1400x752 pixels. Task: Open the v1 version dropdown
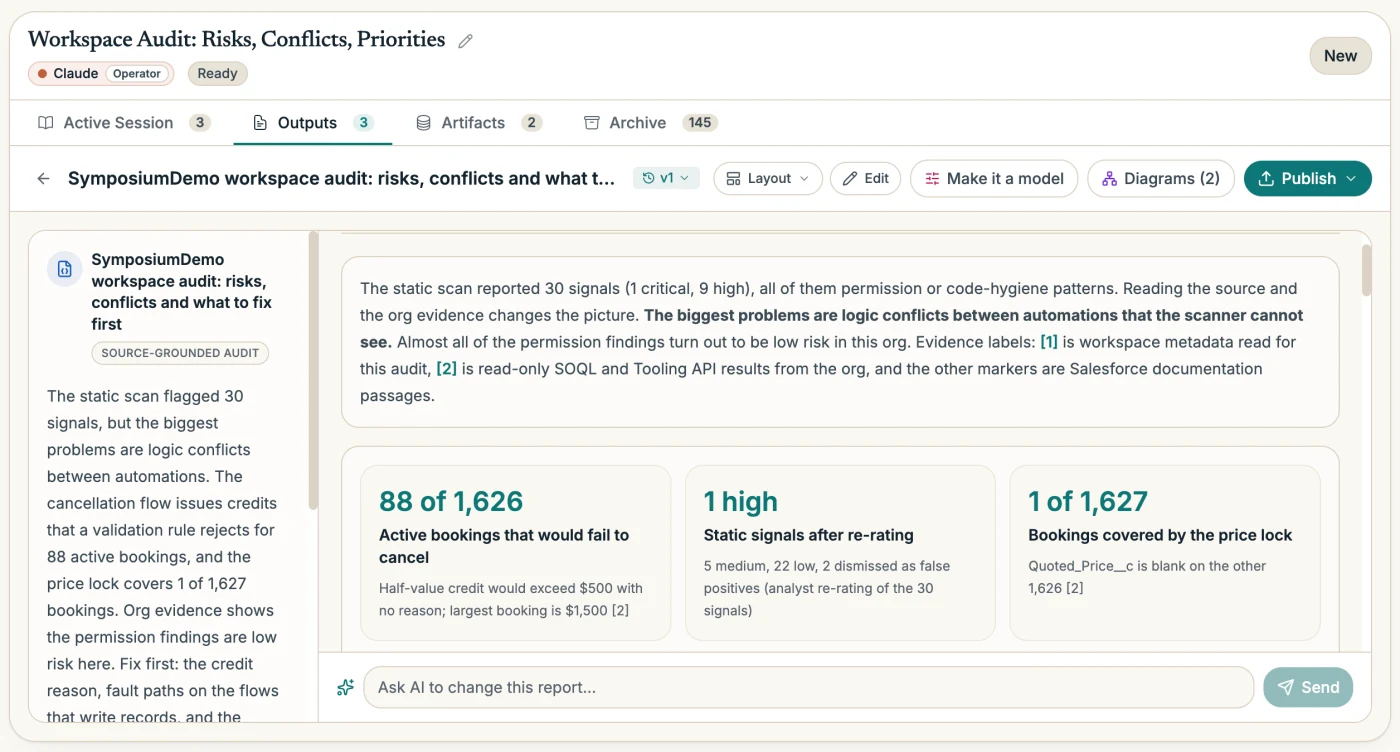(666, 178)
